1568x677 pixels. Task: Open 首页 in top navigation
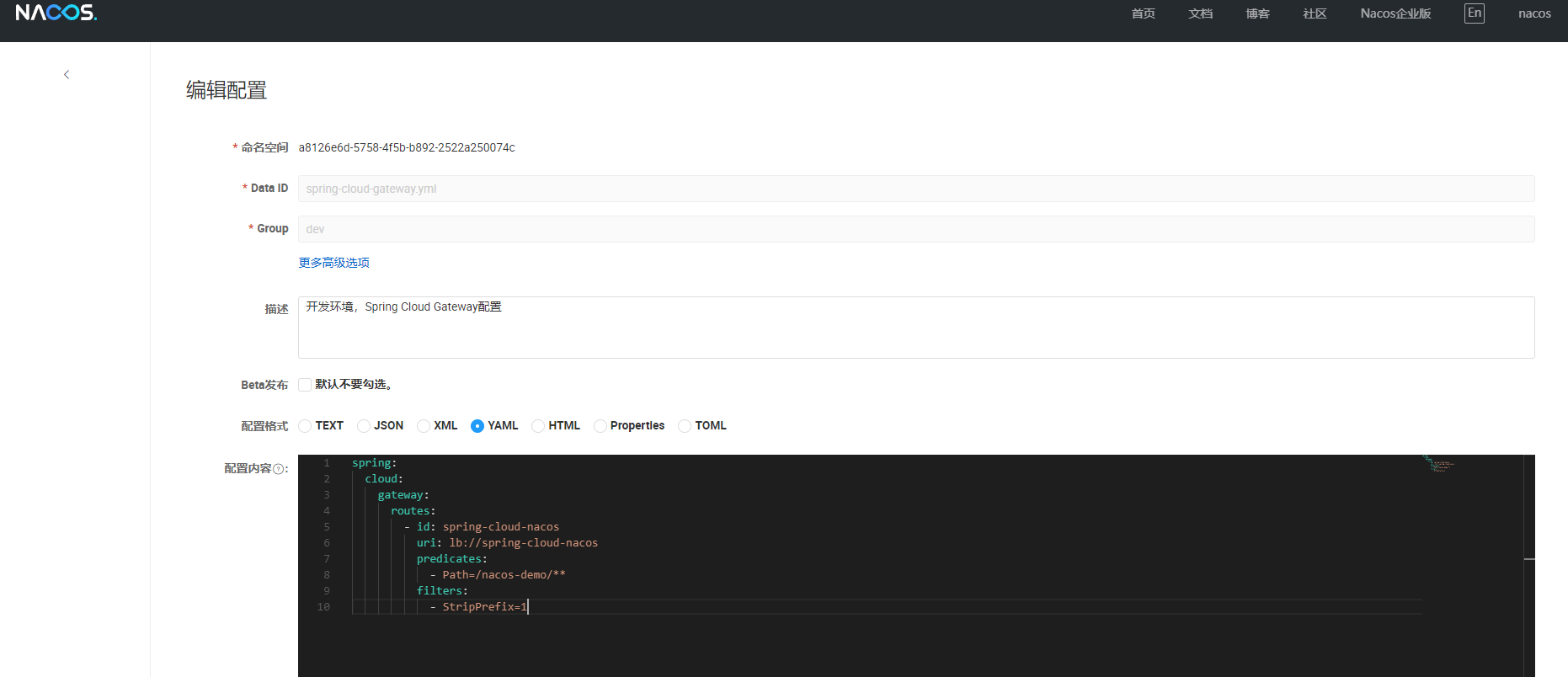pyautogui.click(x=1143, y=13)
